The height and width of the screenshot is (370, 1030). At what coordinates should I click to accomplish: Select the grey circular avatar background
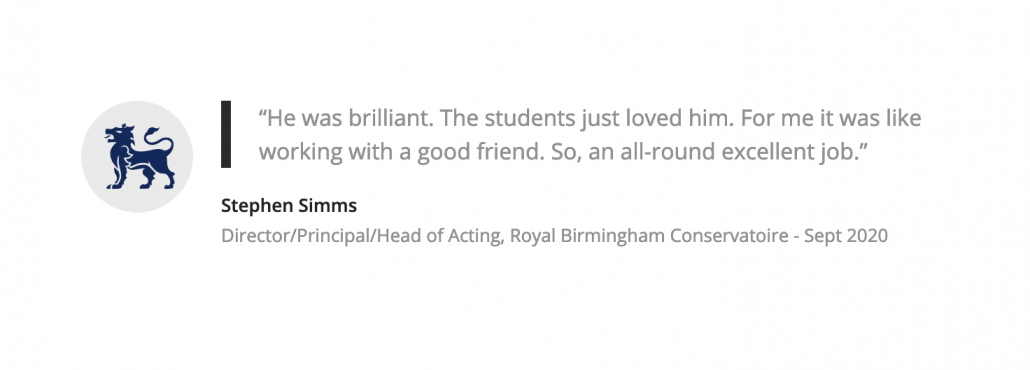pyautogui.click(x=137, y=156)
